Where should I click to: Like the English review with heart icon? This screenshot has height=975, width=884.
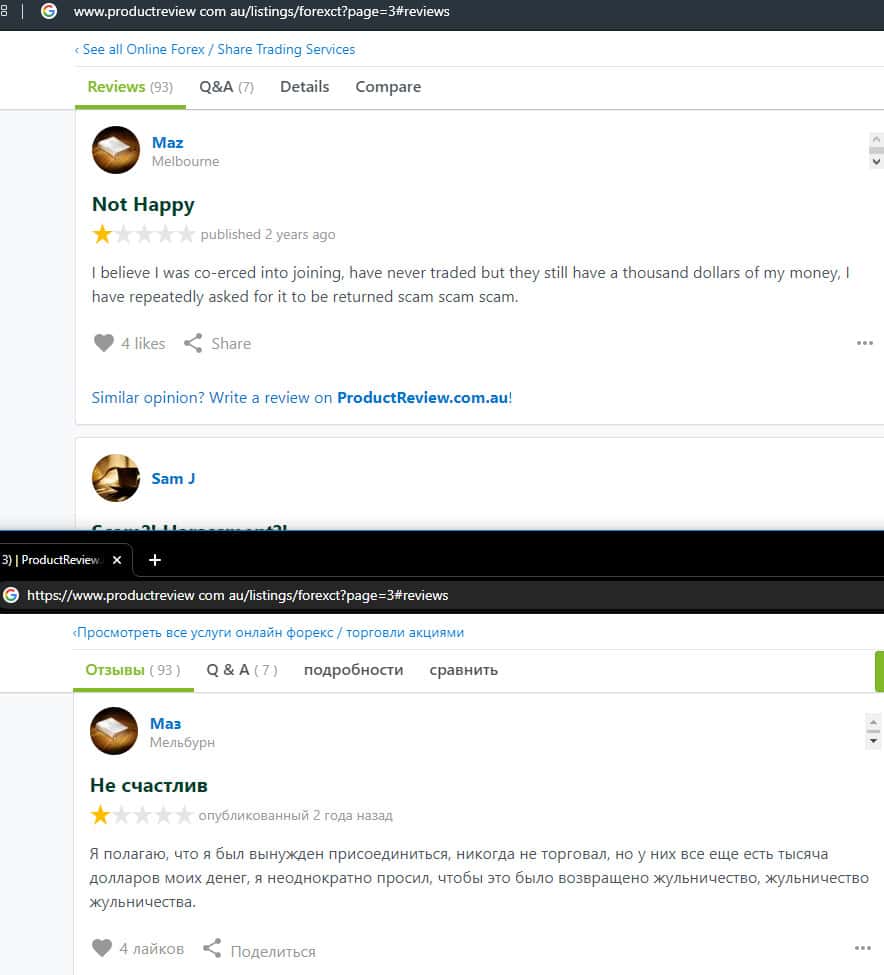(x=104, y=343)
